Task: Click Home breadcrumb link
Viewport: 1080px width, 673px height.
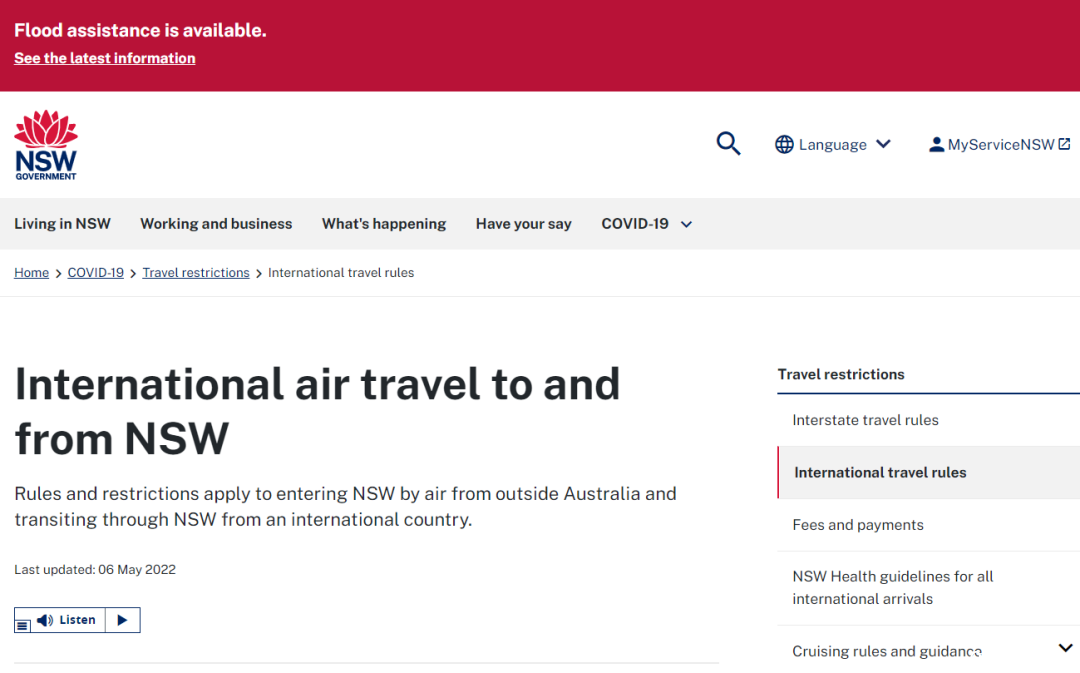Action: [x=32, y=273]
